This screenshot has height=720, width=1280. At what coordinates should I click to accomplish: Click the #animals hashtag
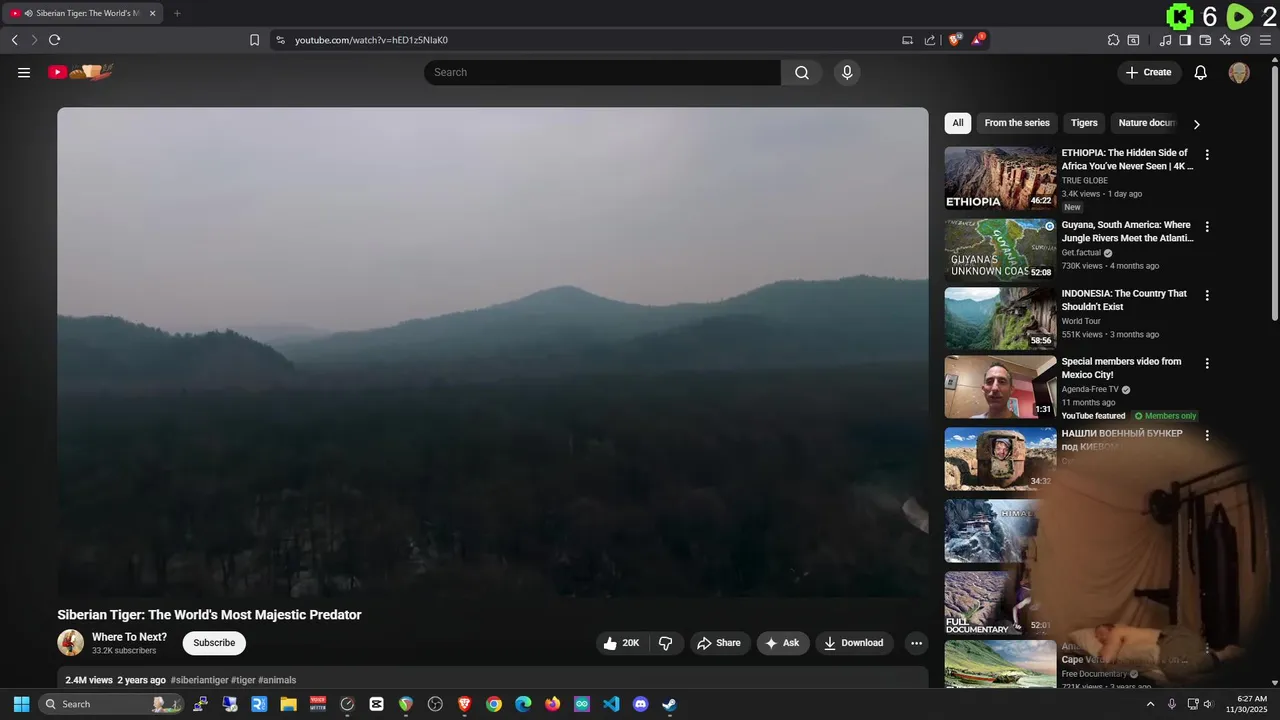click(x=277, y=680)
